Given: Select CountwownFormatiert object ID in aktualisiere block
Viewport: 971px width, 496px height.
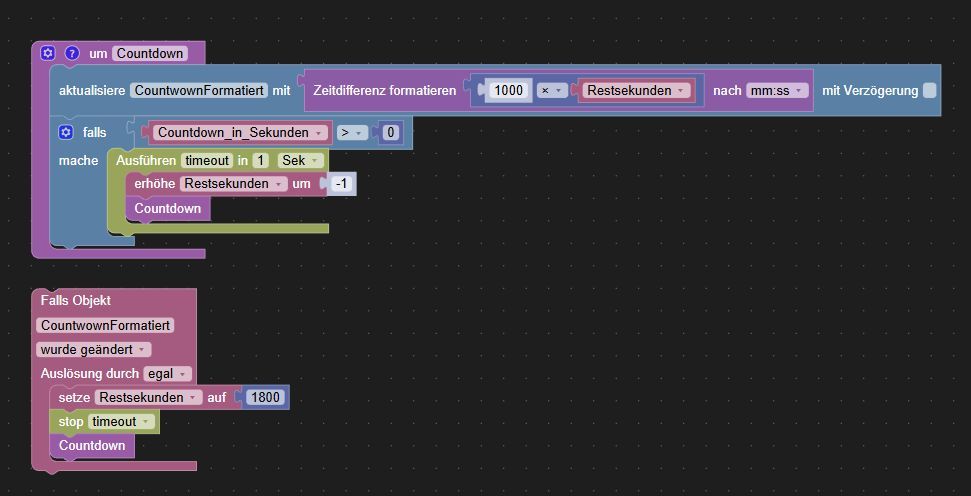Looking at the screenshot, I should point(199,90).
